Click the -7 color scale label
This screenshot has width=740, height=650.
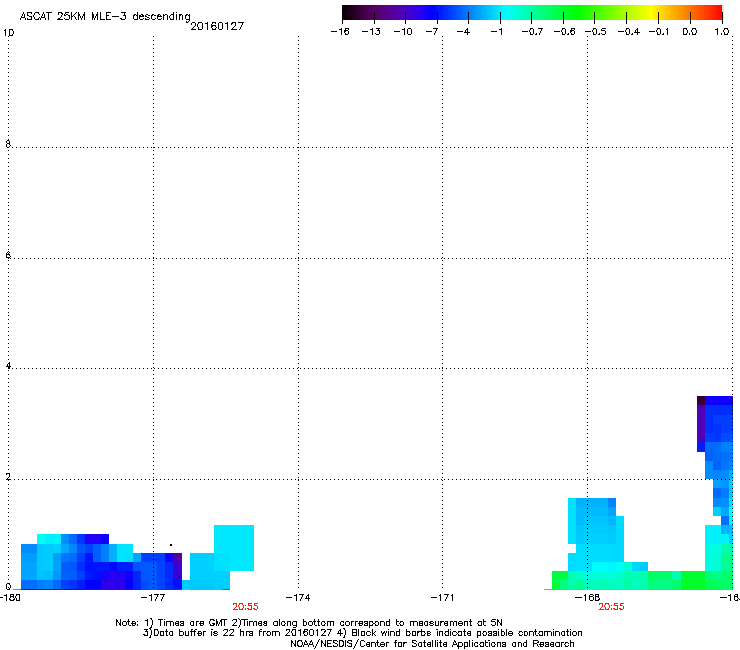[x=432, y=32]
